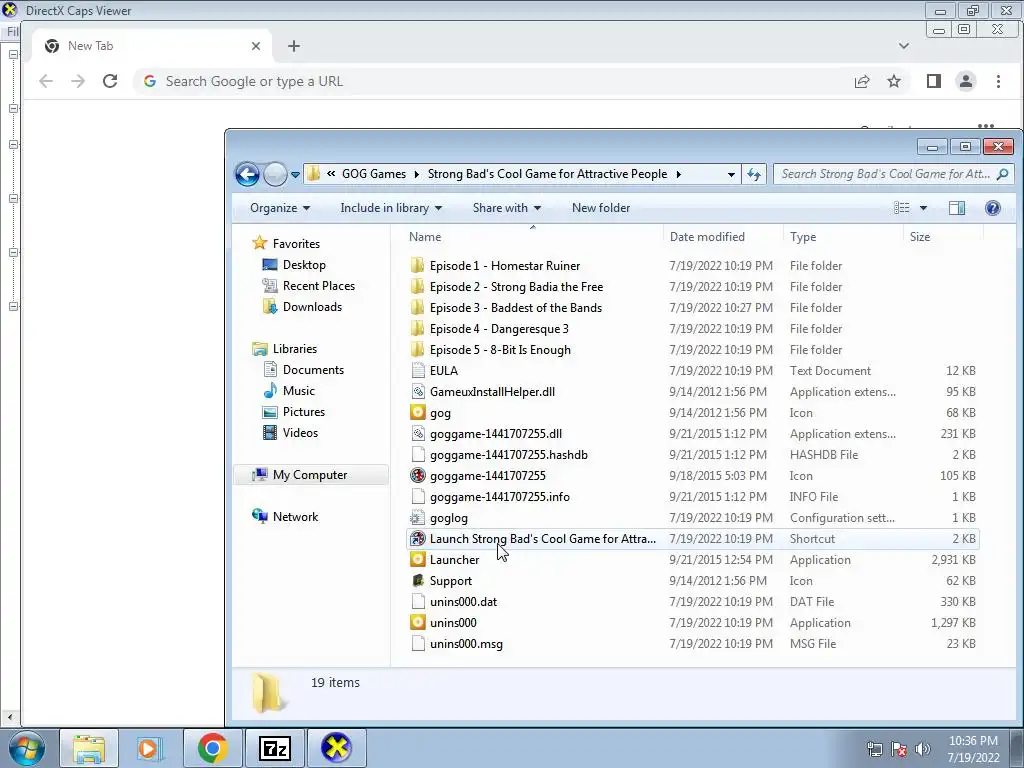Viewport: 1024px width, 768px height.
Task: Open the Share with dropdown
Action: pos(507,208)
